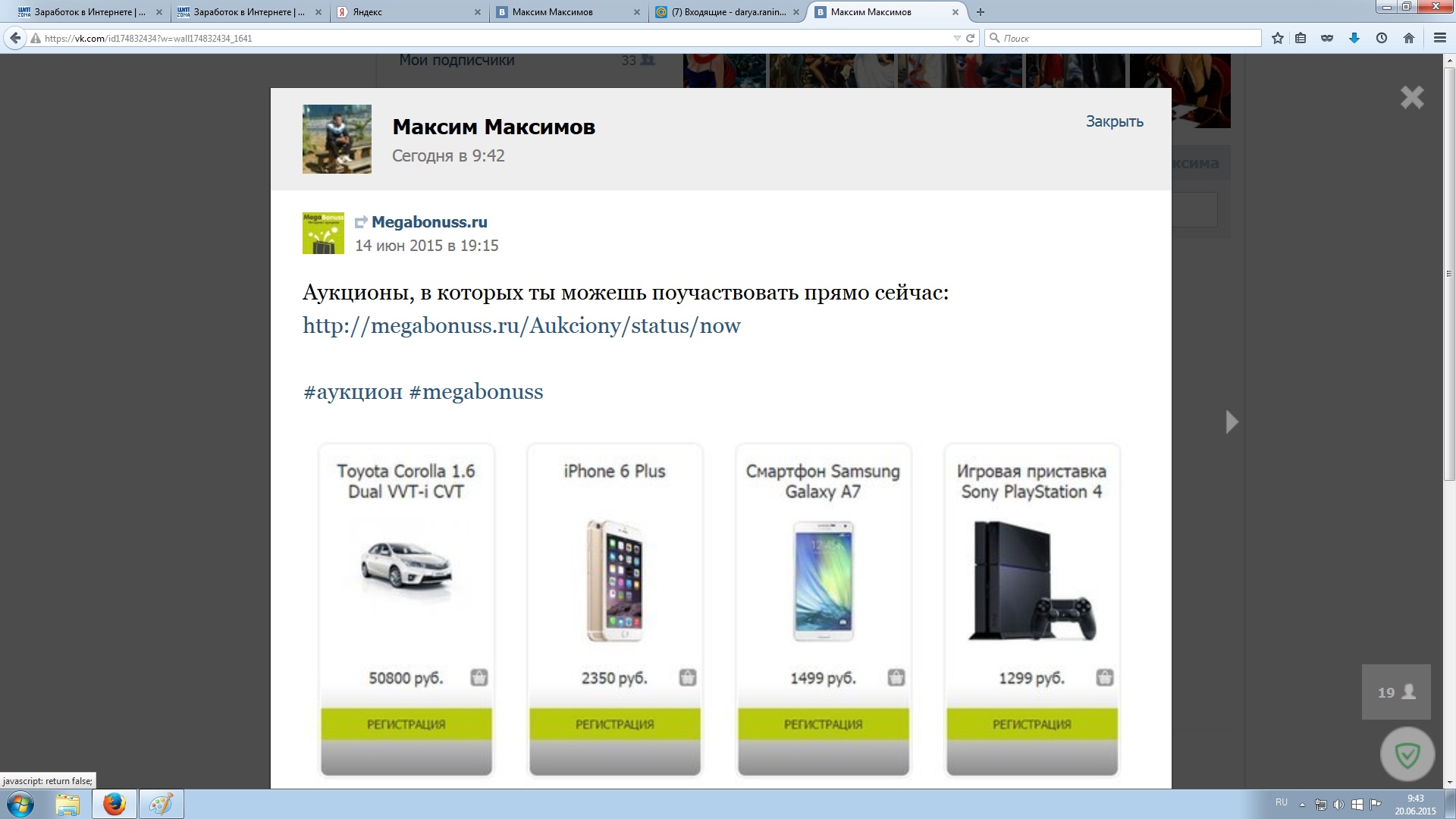This screenshot has height=819, width=1456.
Task: Open the #аукцион hashtag
Action: [x=353, y=392]
